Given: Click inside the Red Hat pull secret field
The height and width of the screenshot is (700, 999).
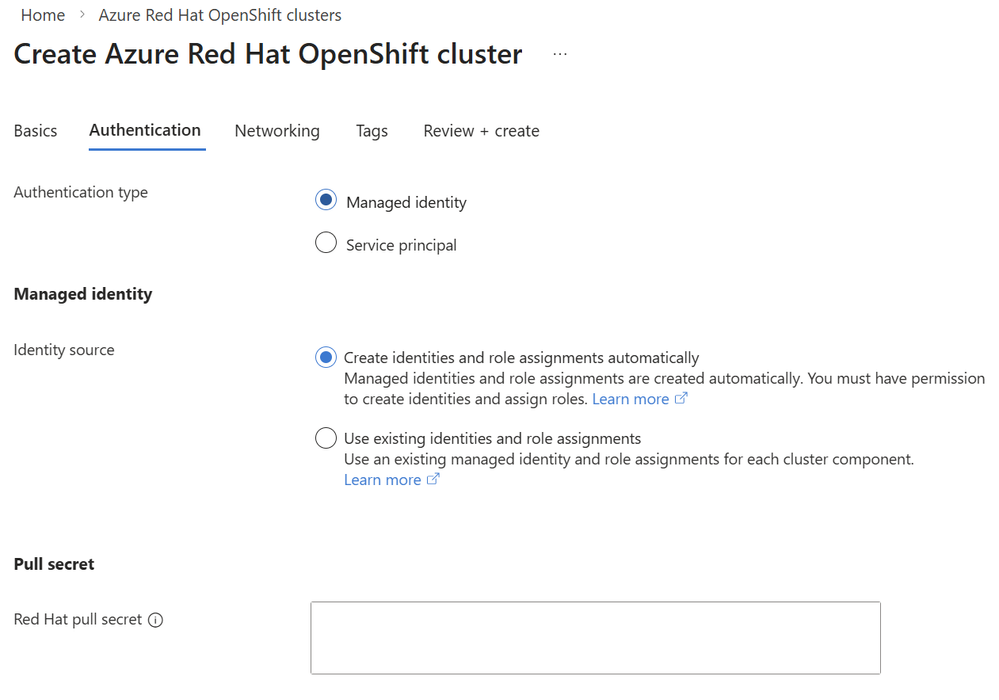Looking at the screenshot, I should (x=595, y=636).
